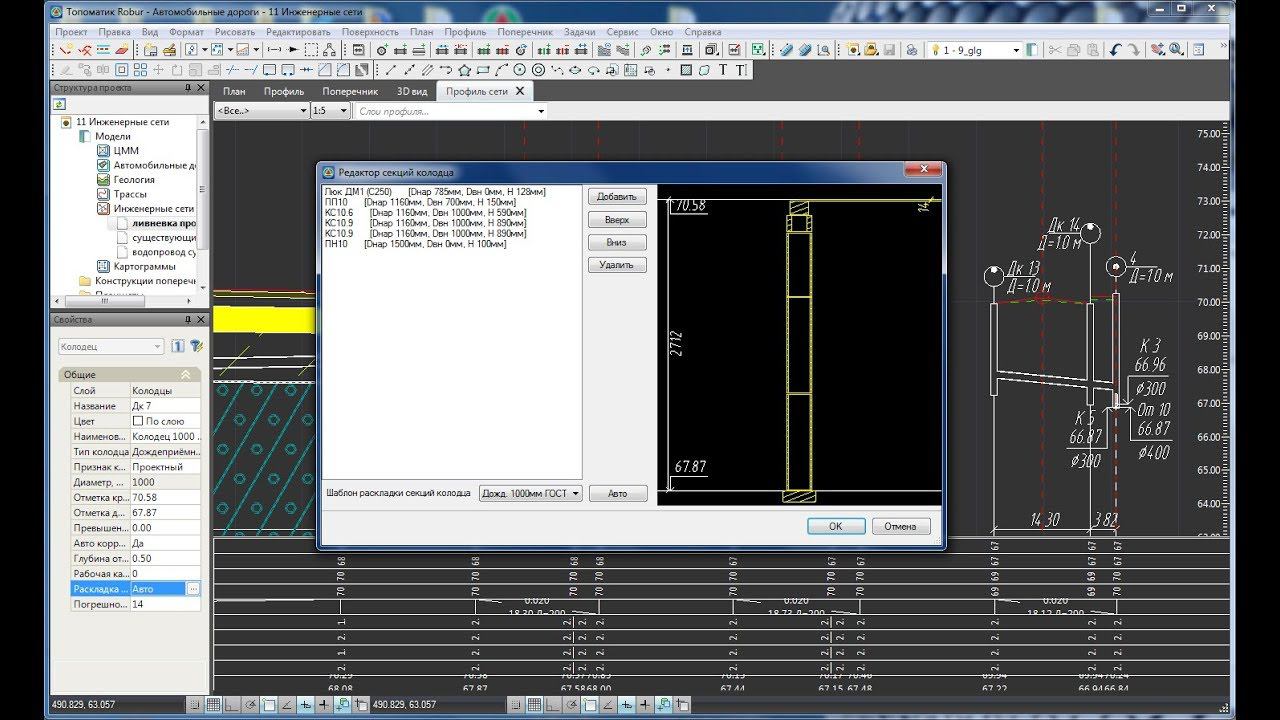The width and height of the screenshot is (1280, 720).
Task: Open the well section template dropdown
Action: coord(529,493)
